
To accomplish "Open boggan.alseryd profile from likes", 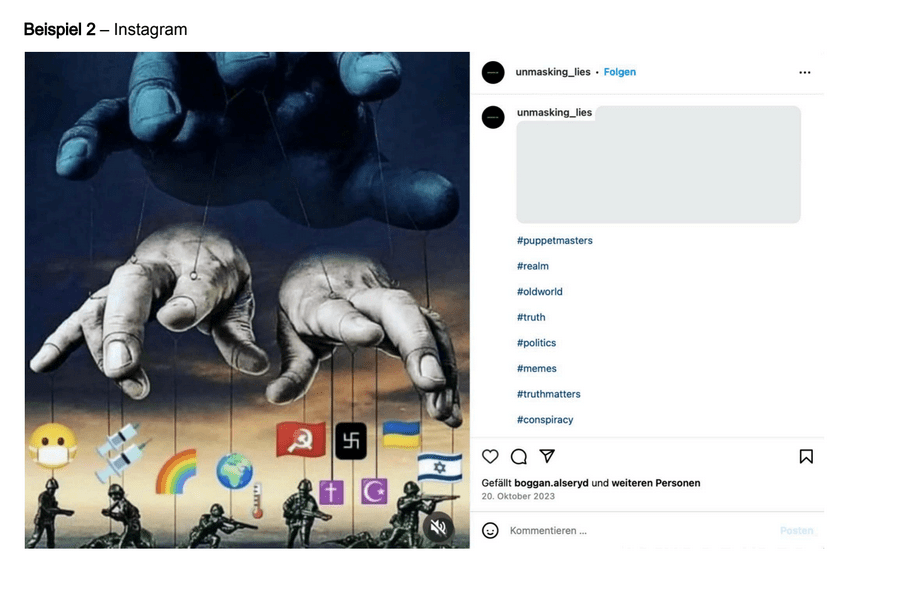I will (551, 483).
